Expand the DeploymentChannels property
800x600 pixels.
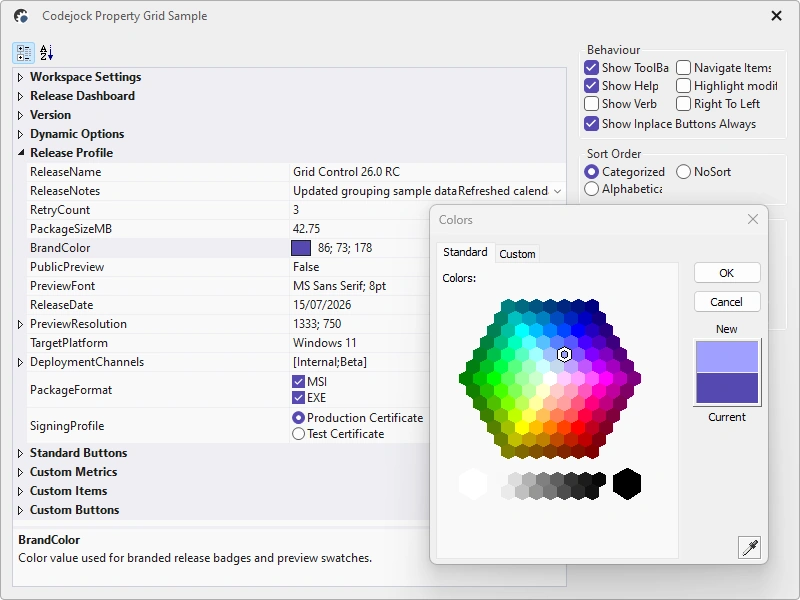20,362
